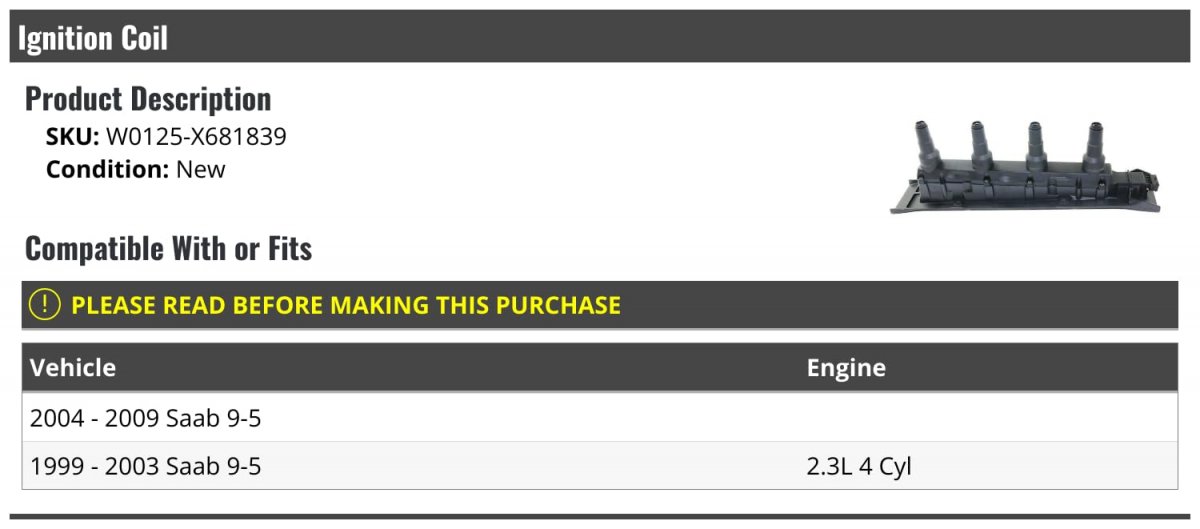Click the Ignition Coil title header
The width and height of the screenshot is (1200, 529).
point(93,38)
